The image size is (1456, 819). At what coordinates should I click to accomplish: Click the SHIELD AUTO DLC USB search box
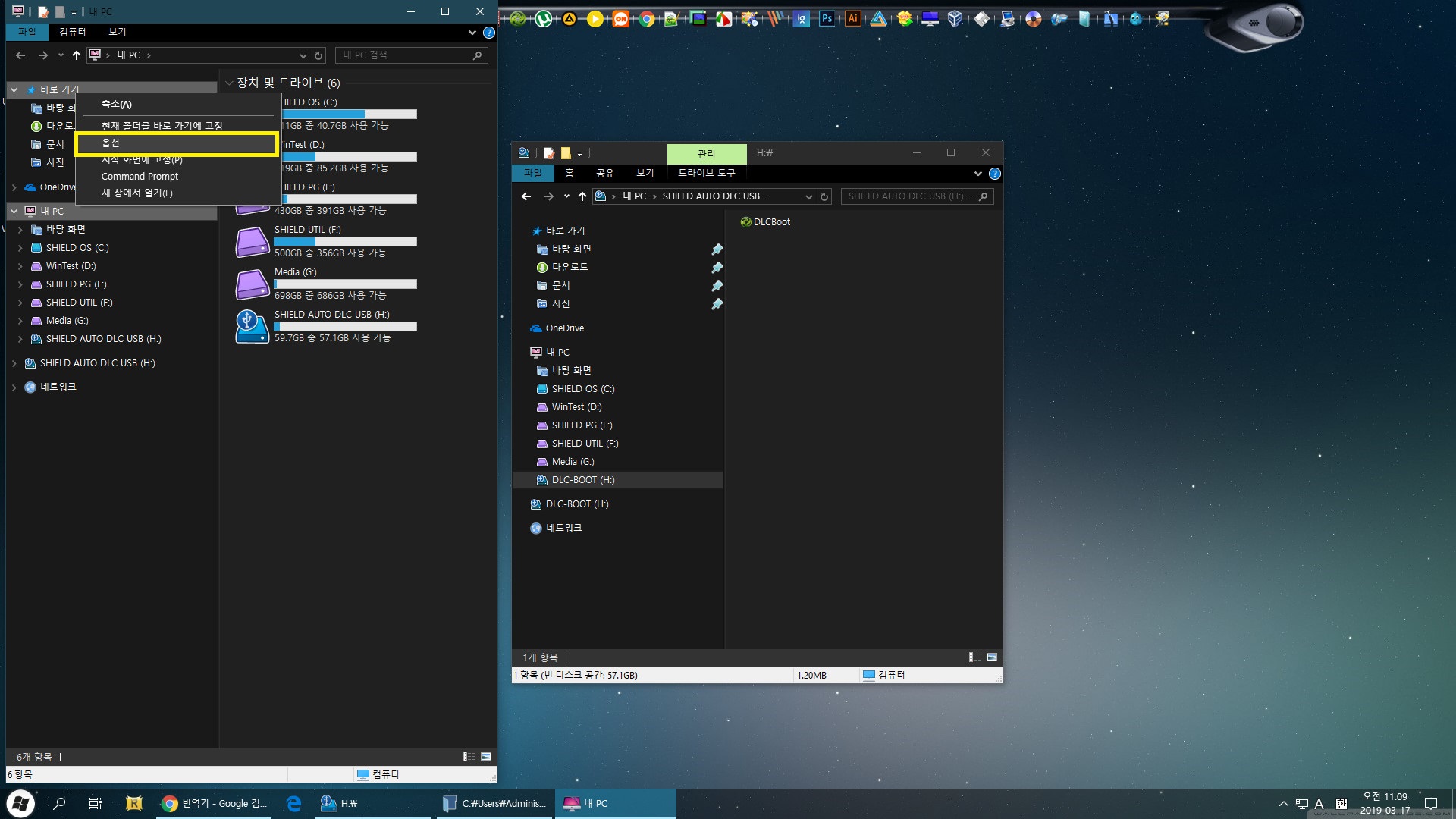[x=917, y=196]
